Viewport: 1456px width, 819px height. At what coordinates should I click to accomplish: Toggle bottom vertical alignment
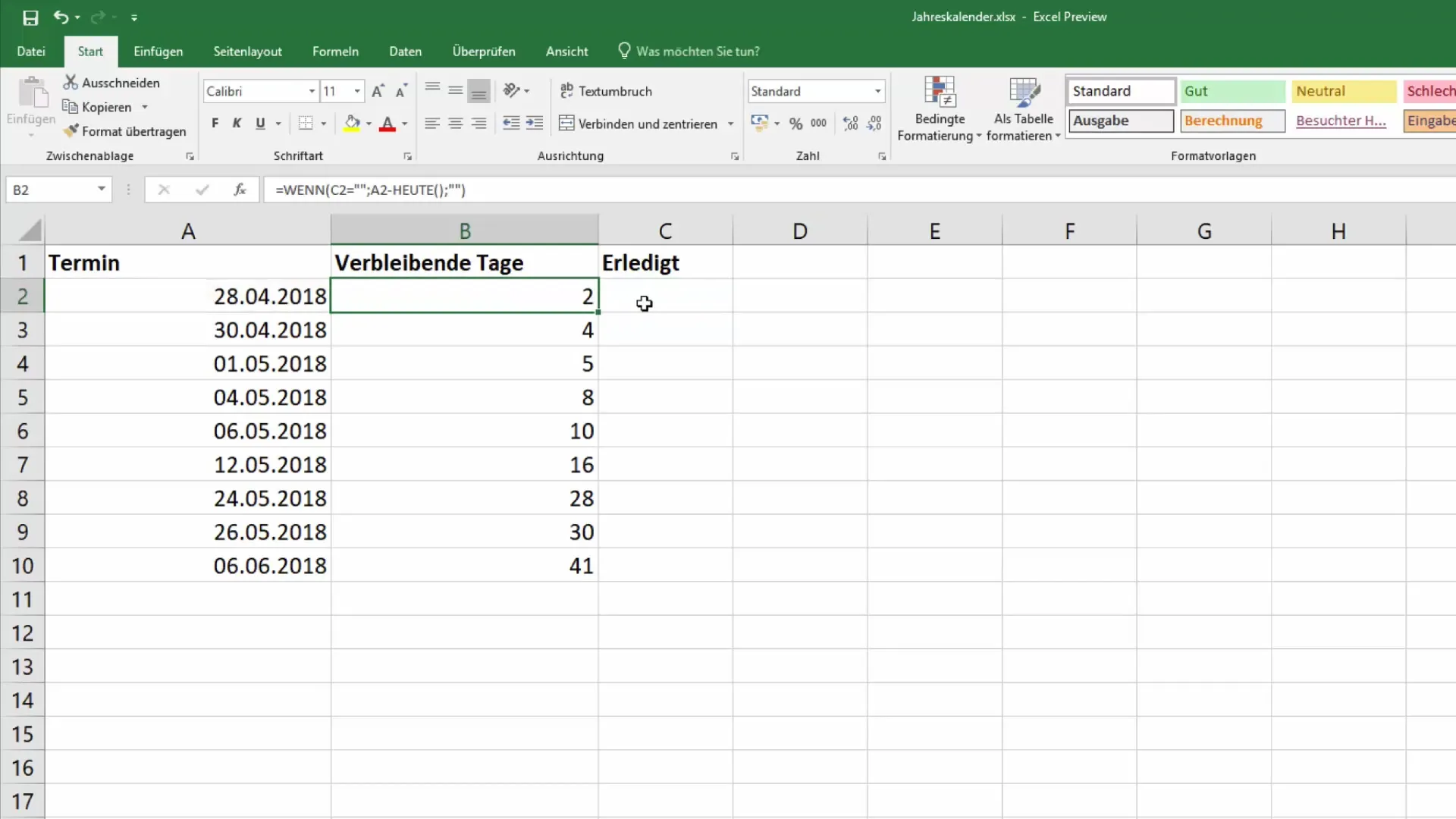click(x=479, y=91)
